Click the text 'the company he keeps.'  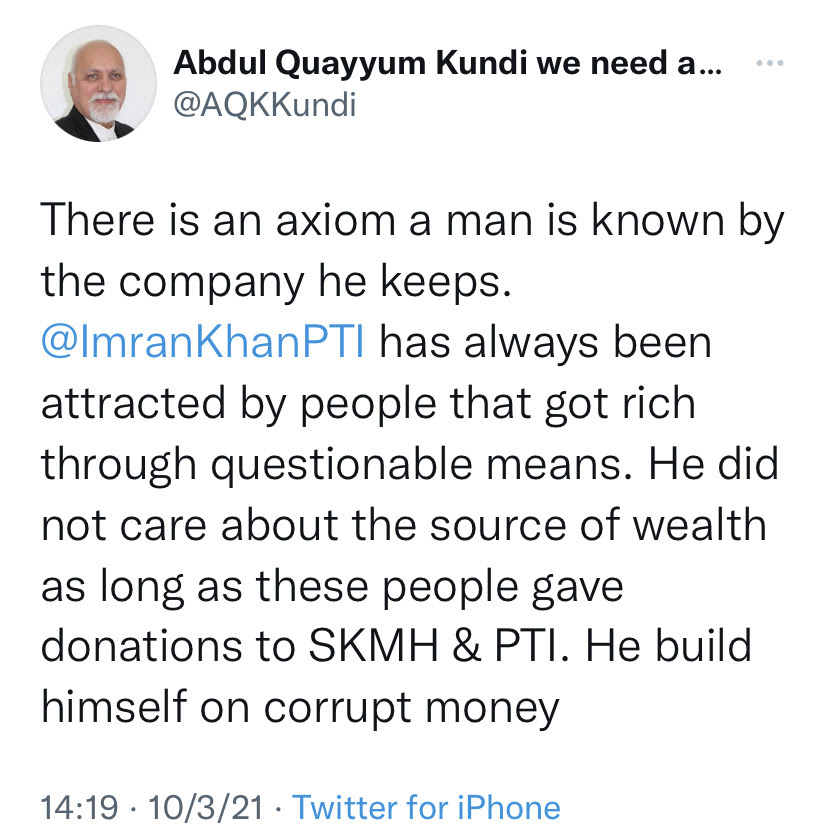(276, 282)
